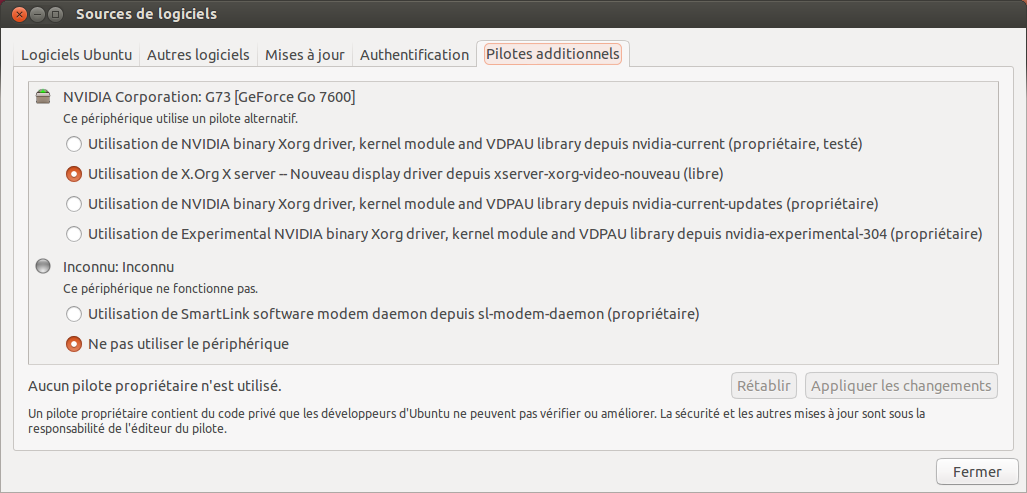Select the nvidia-current tested proprietary driver

click(x=73, y=144)
